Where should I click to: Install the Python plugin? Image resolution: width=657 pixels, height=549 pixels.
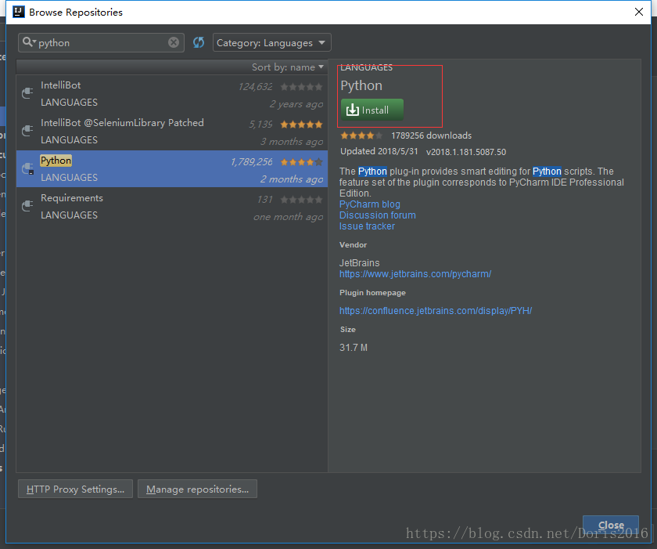coord(372,110)
